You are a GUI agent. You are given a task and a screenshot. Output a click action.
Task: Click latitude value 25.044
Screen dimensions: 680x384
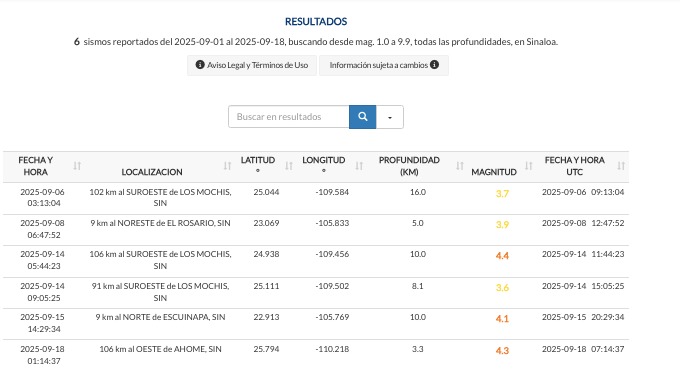click(x=266, y=192)
